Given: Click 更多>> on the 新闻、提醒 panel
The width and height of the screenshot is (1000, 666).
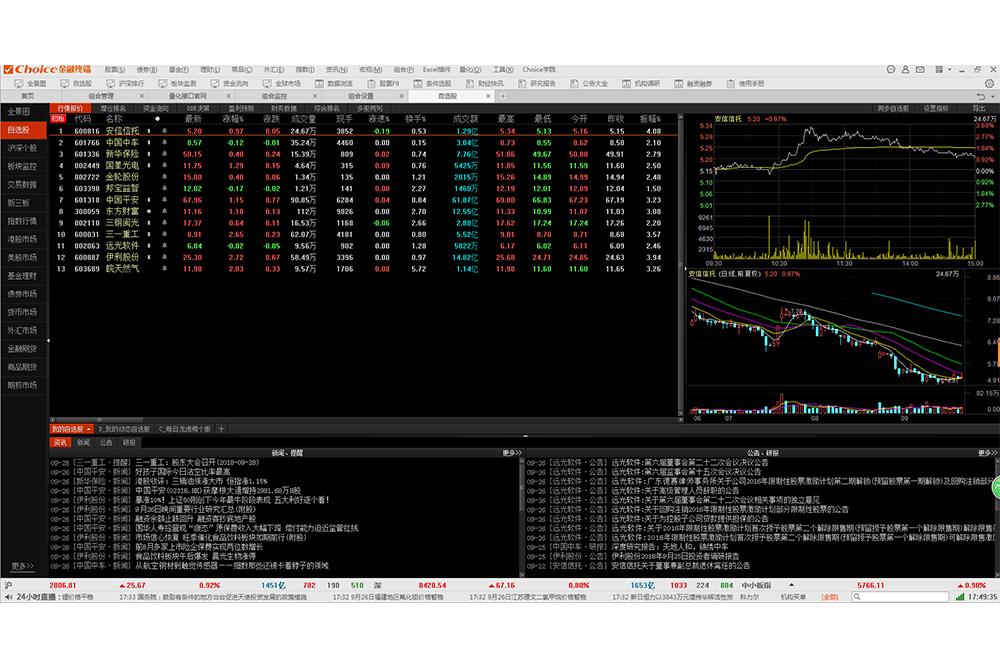Looking at the screenshot, I should coord(511,453).
